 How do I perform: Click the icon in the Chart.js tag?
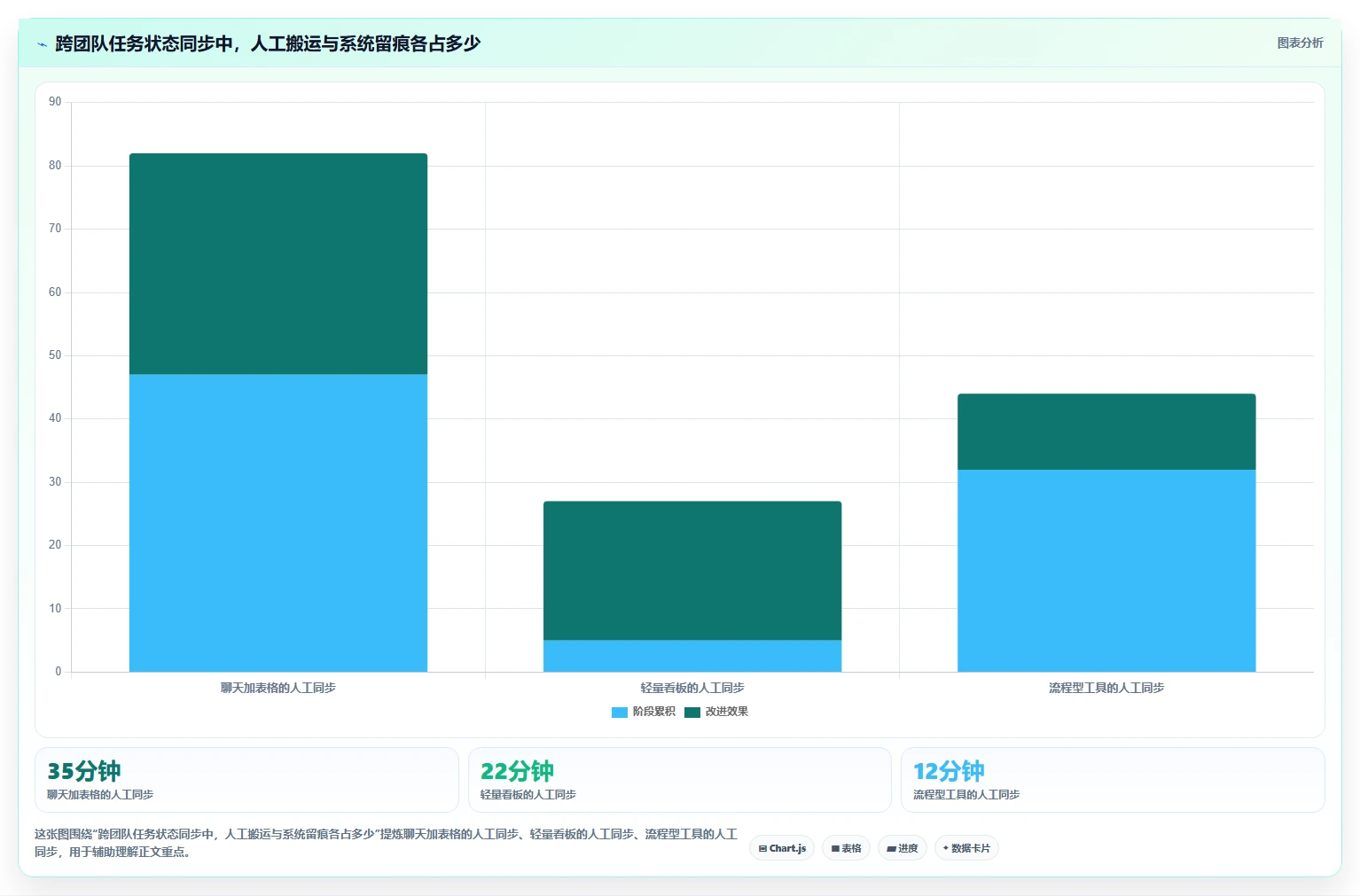coord(762,849)
